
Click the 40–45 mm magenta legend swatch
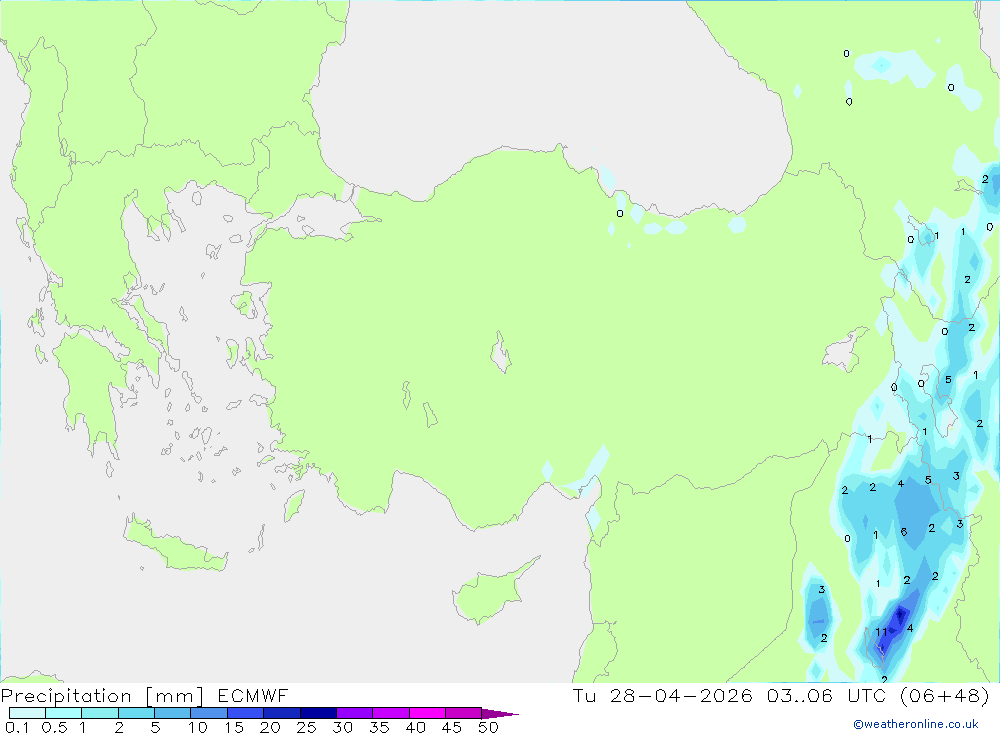point(427,713)
